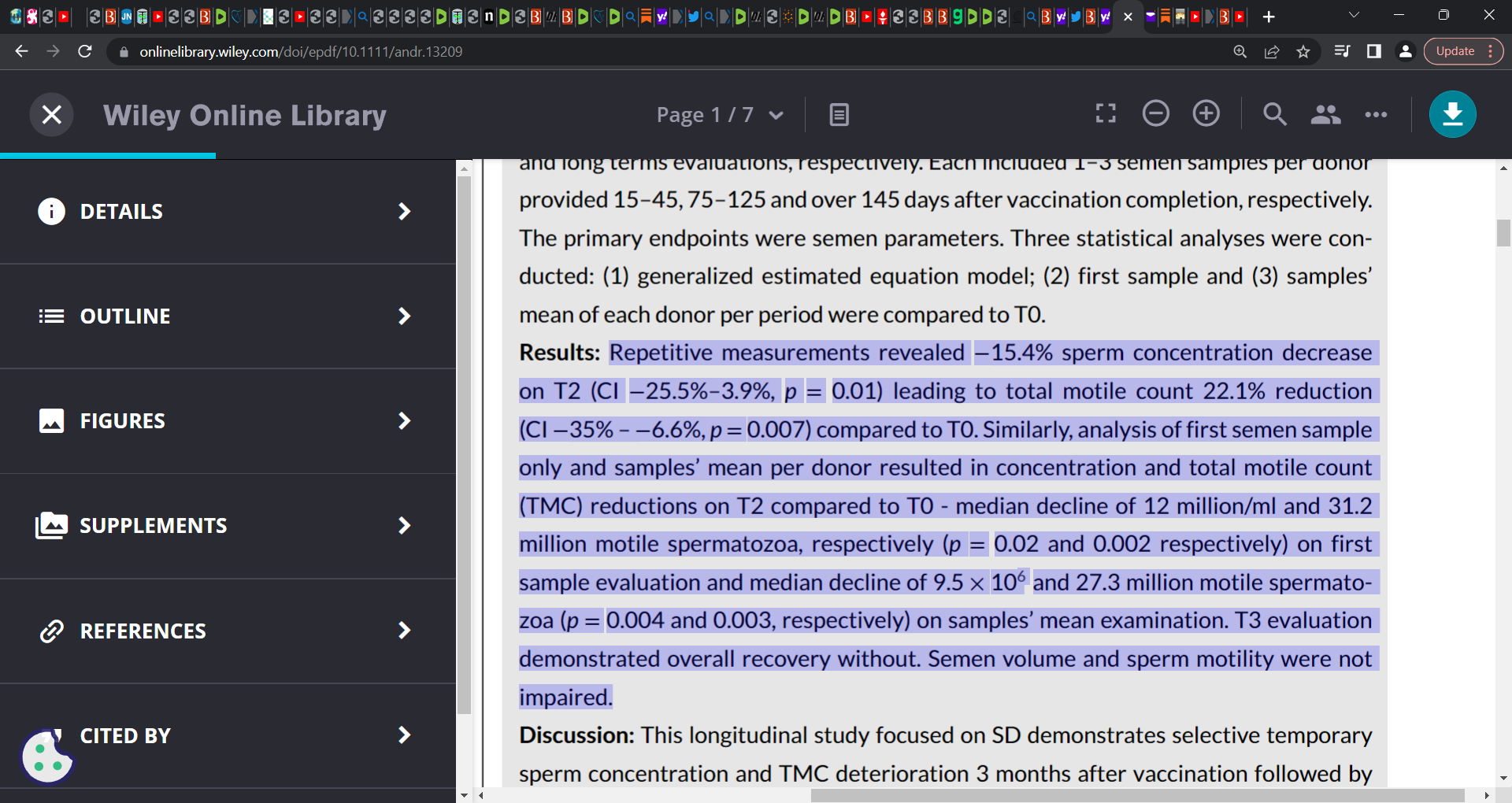Expand the FIGURES section
The width and height of the screenshot is (1512, 803).
(228, 421)
